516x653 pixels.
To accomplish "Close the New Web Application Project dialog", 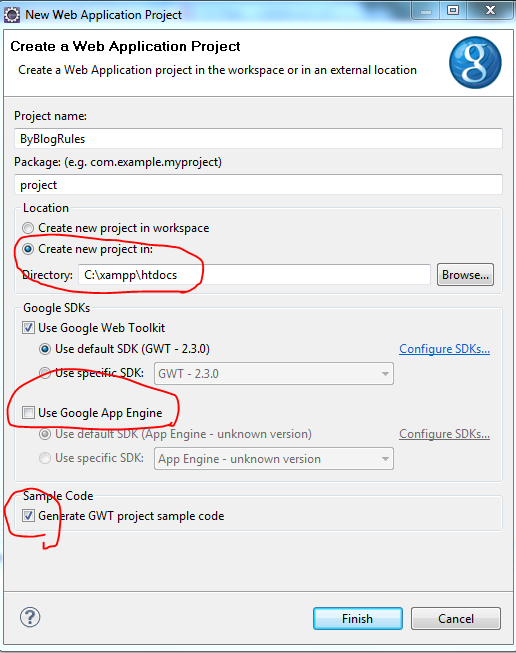I will [490, 10].
